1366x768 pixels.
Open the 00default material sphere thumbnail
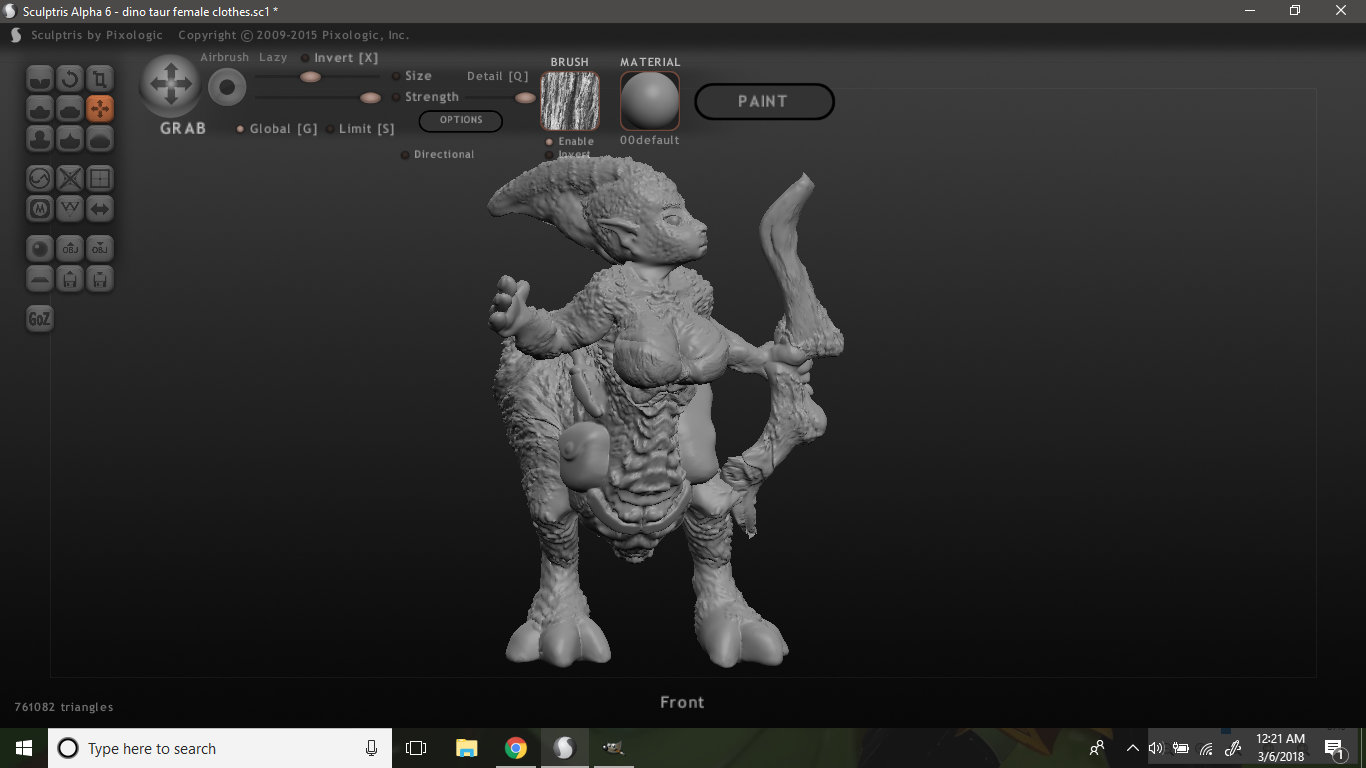650,101
